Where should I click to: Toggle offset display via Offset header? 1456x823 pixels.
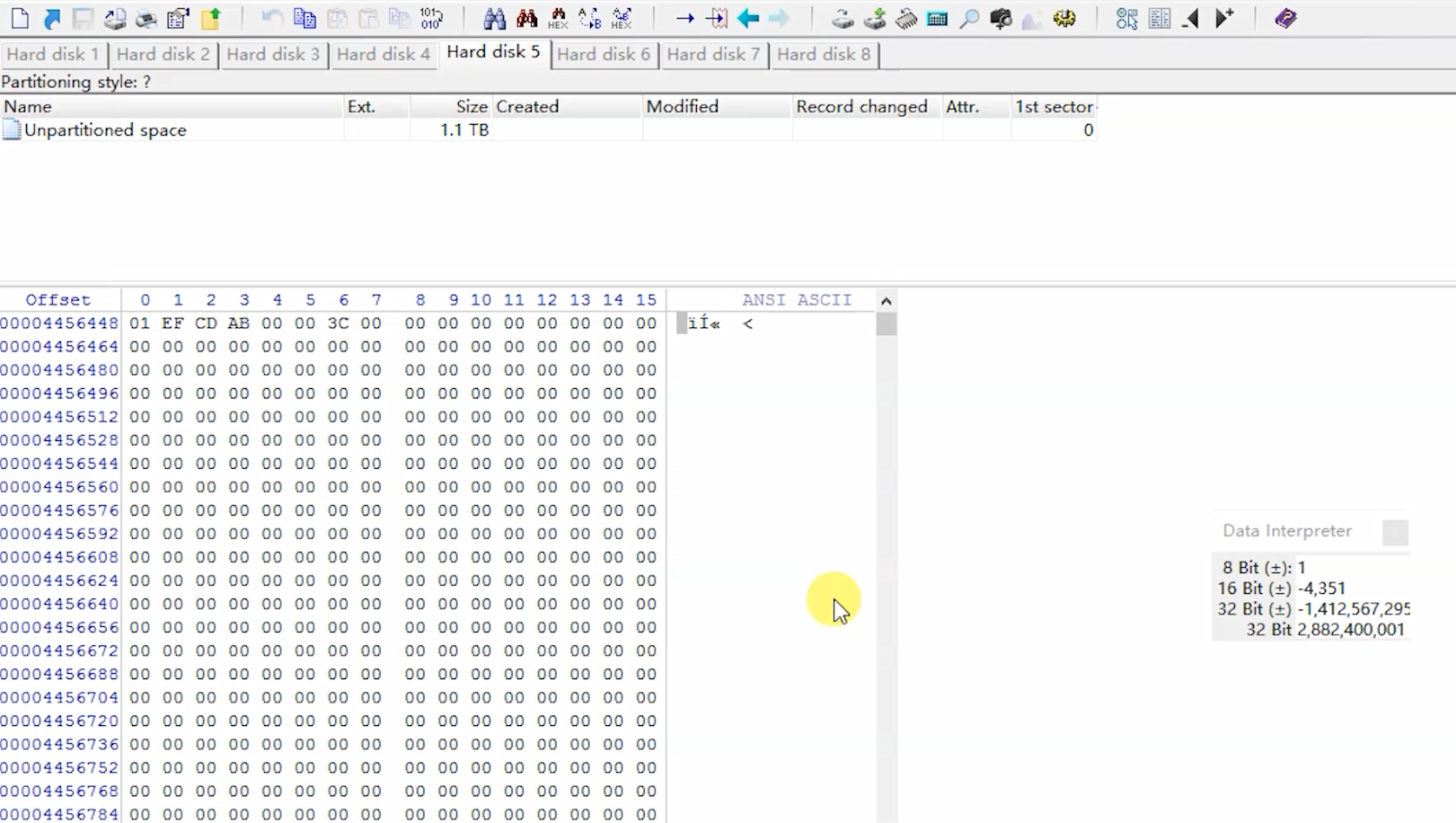[57, 300]
